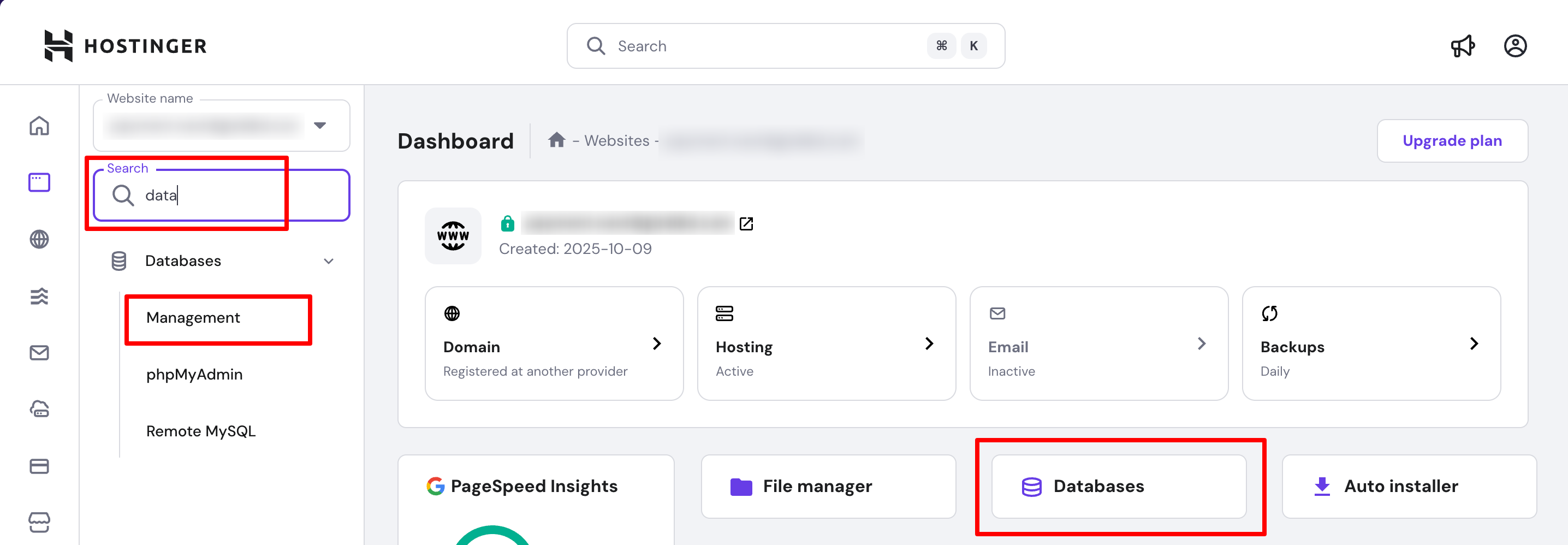Click the 'Email' card title
Screen dimensions: 1568x545
coord(1008,347)
